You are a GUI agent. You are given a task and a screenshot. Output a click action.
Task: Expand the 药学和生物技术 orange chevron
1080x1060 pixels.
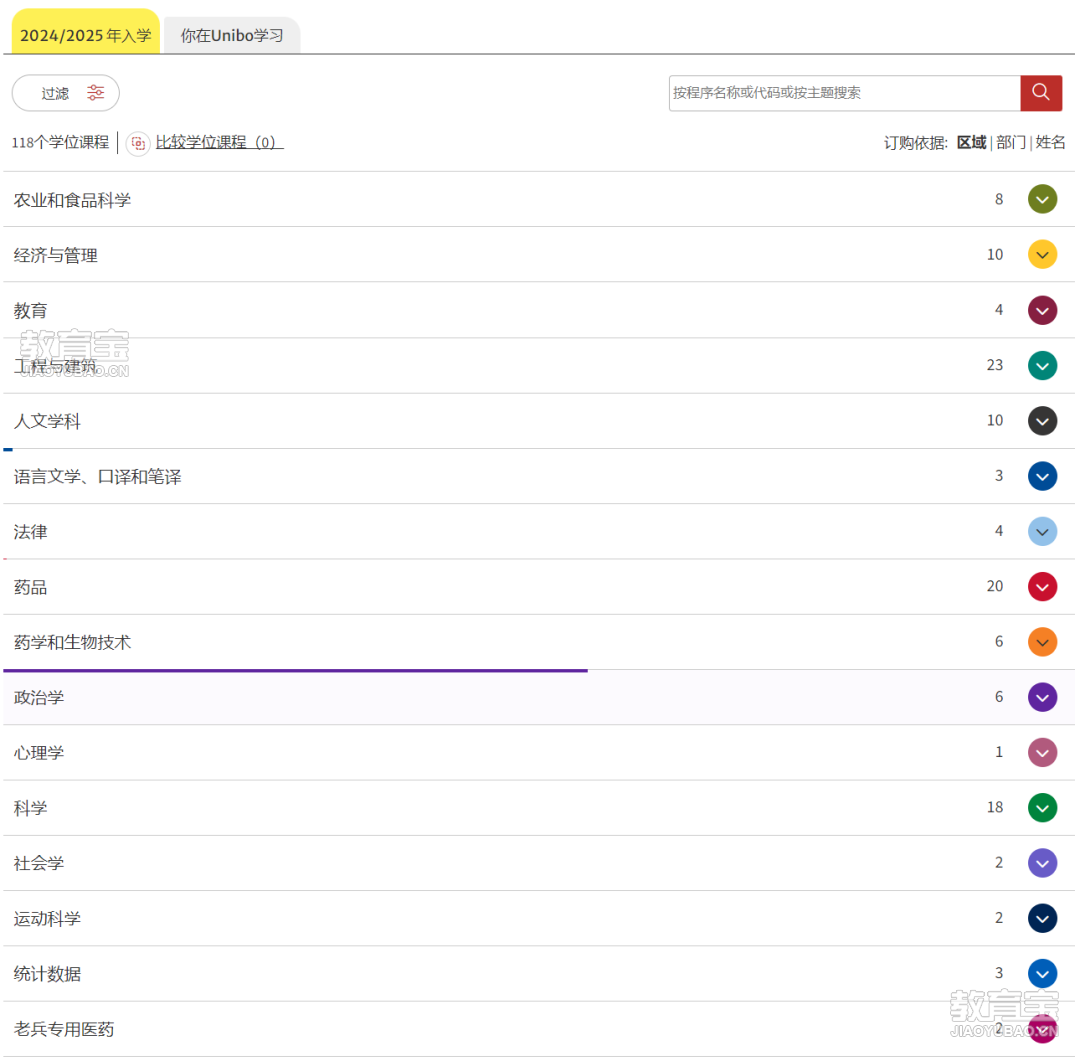click(1042, 642)
